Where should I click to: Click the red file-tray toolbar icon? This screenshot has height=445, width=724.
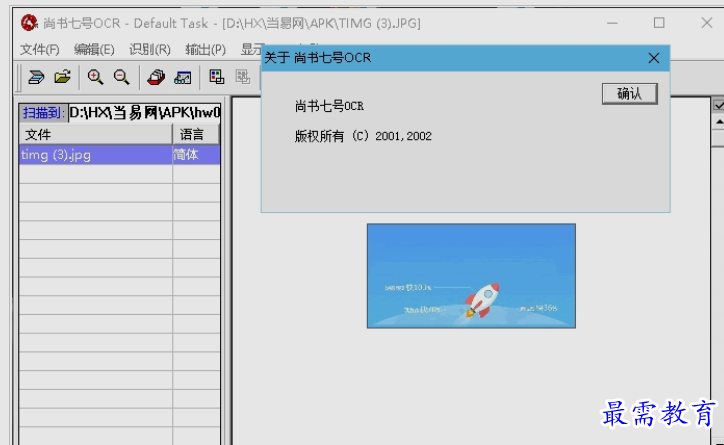click(x=156, y=77)
